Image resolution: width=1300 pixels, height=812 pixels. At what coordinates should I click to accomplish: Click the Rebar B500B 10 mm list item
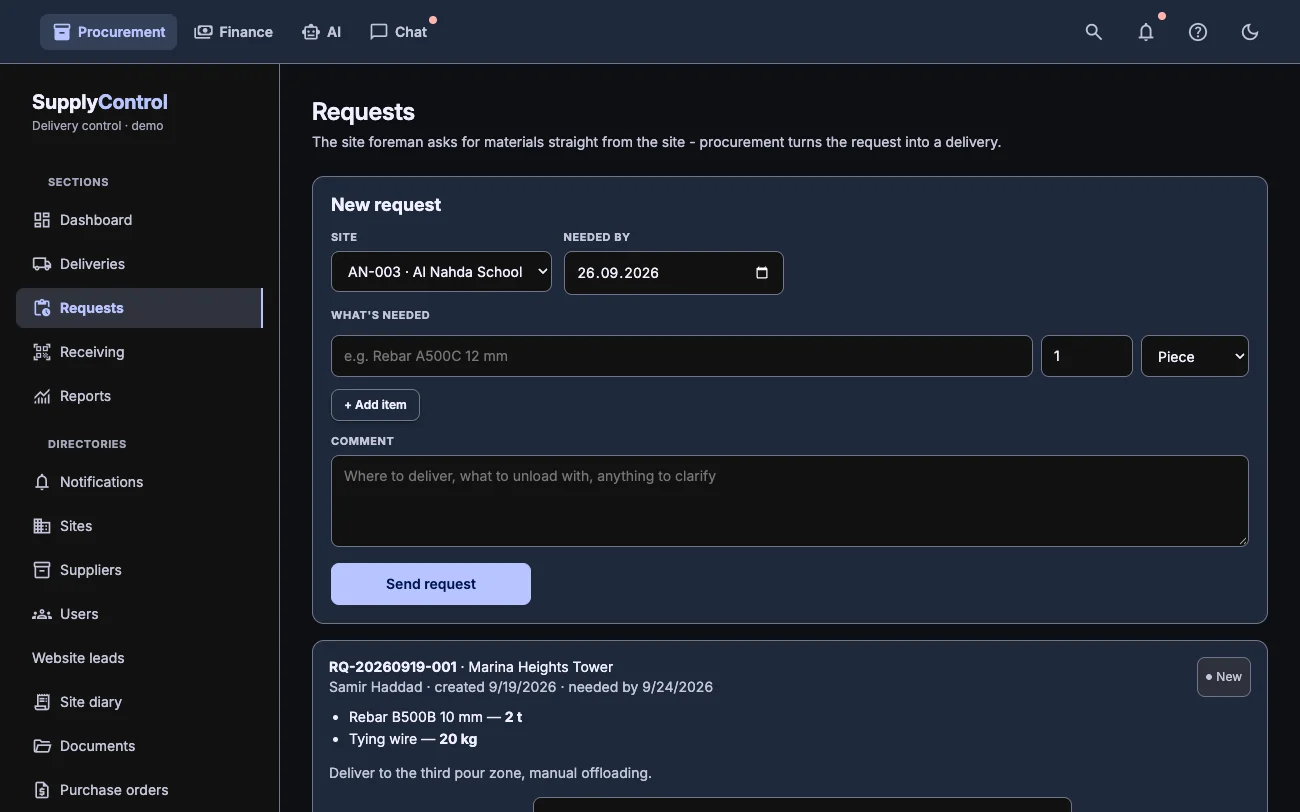[x=436, y=717]
